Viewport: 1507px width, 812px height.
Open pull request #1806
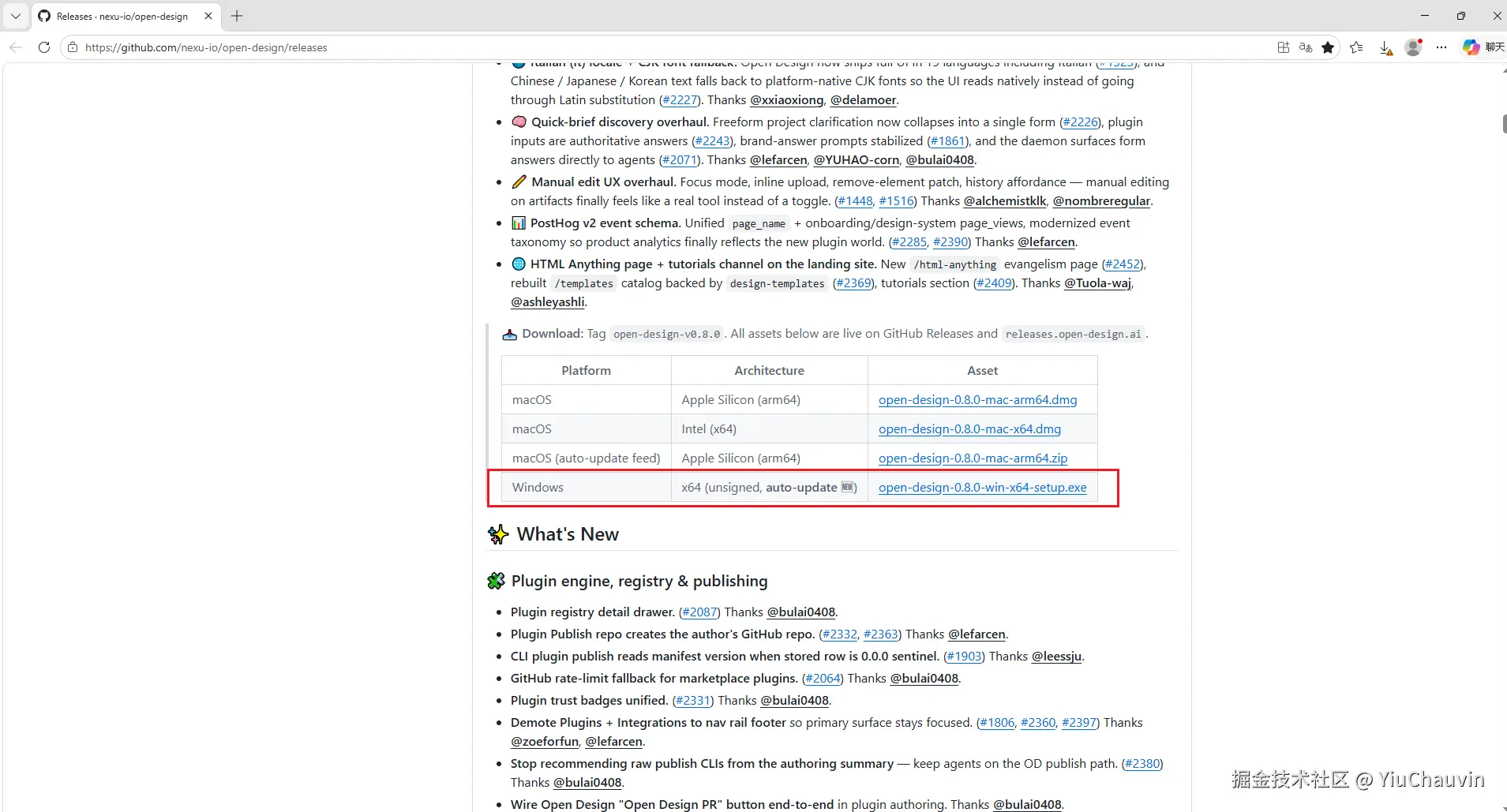tap(997, 723)
